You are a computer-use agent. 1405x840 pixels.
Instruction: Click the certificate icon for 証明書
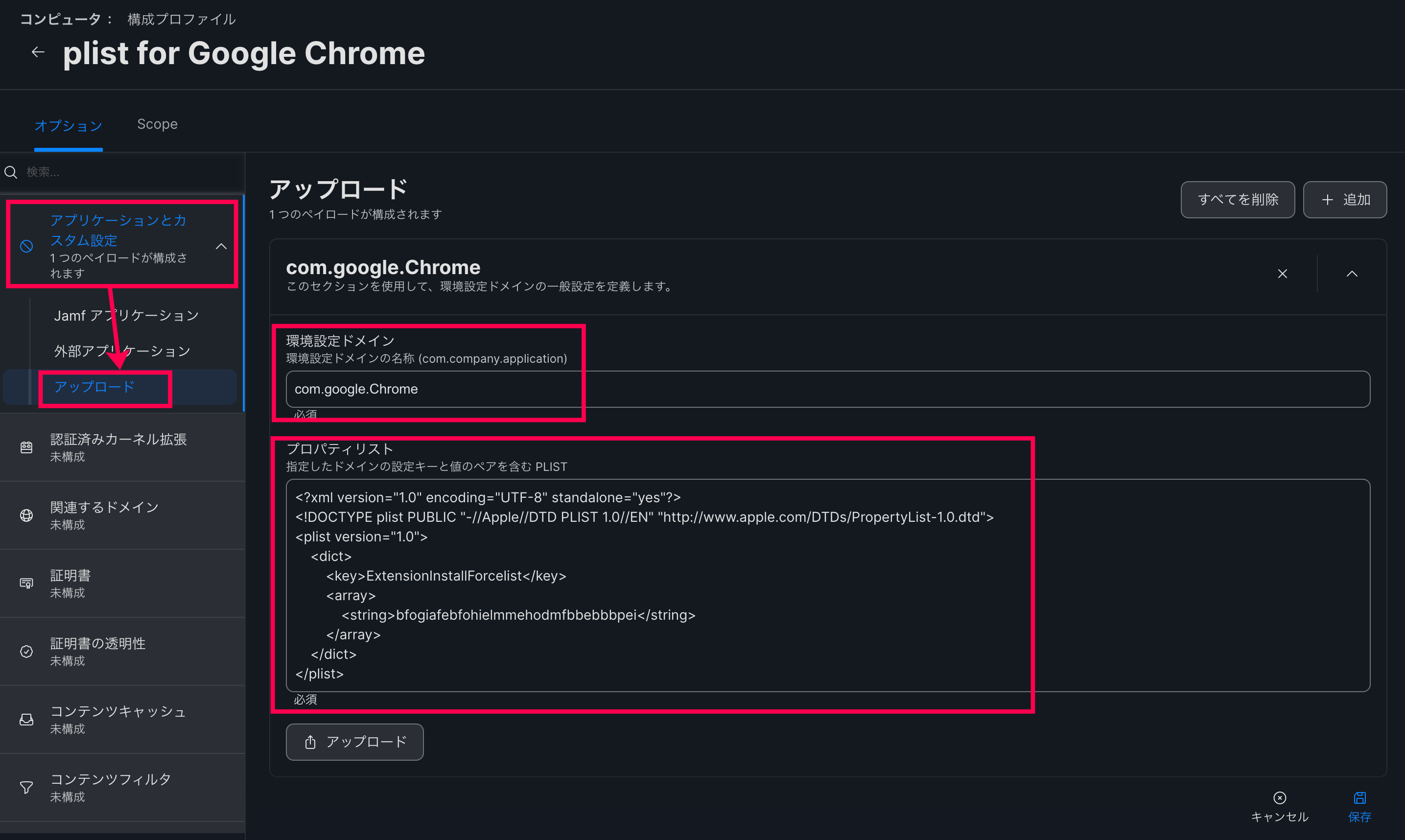tap(26, 583)
